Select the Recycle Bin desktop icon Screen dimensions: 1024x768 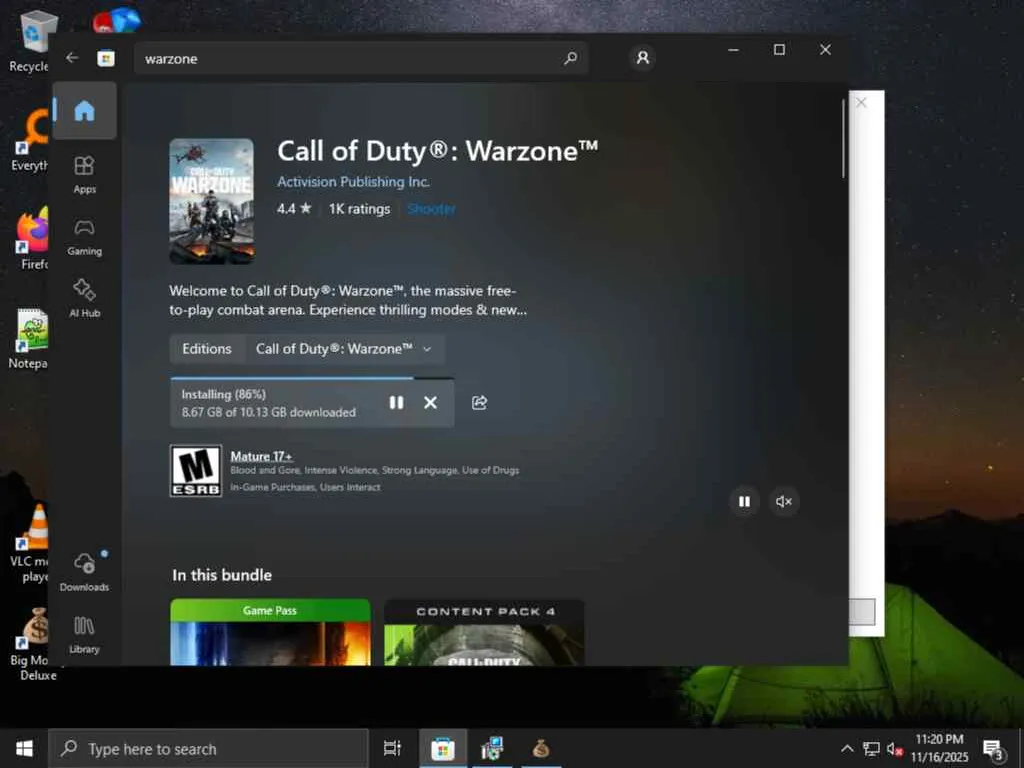click(x=29, y=42)
